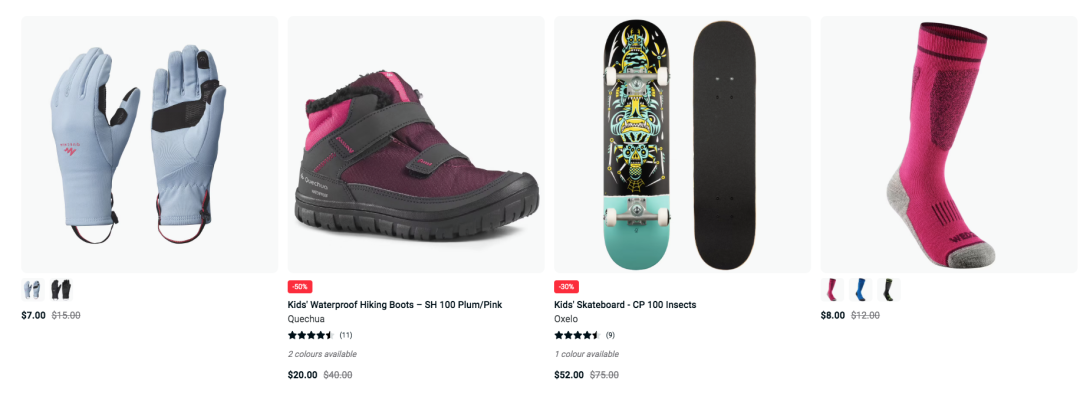
Task: Click the $52.00 skateboard price
Action: 569,375
